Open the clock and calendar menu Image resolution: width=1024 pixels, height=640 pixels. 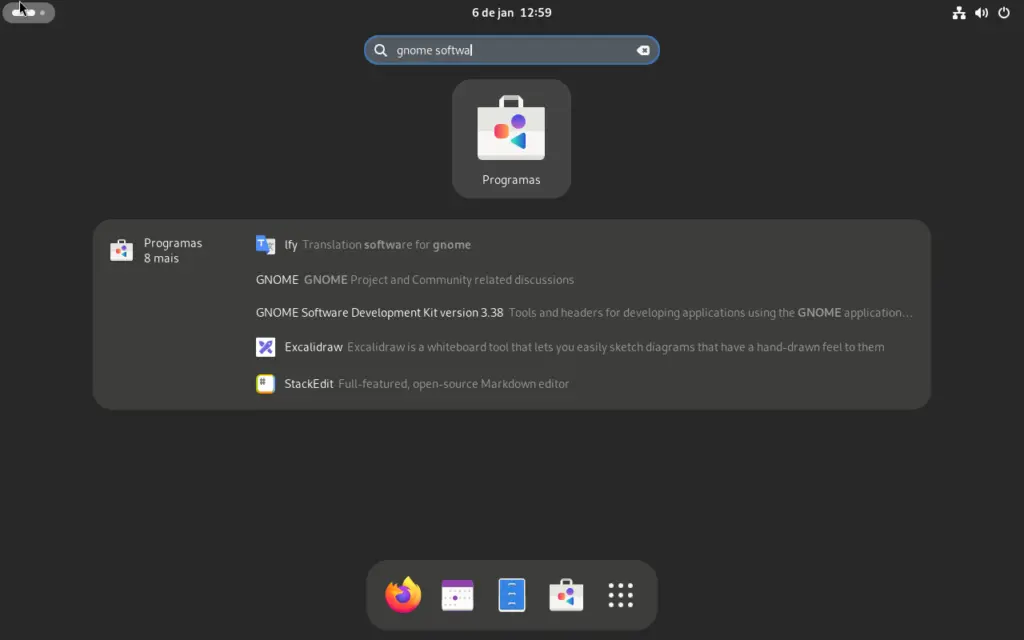tap(511, 13)
